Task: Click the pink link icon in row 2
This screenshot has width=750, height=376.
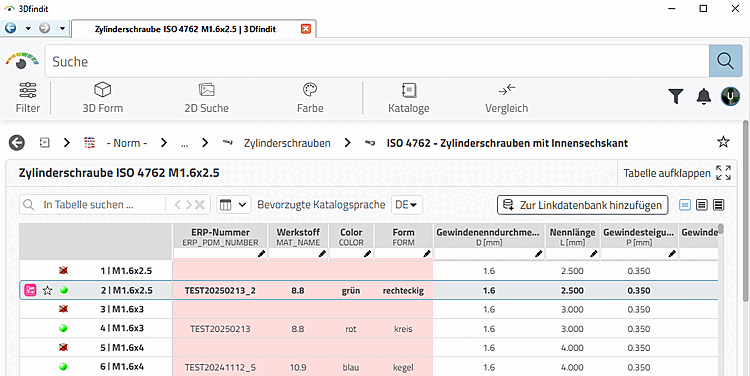Action: pyautogui.click(x=31, y=290)
